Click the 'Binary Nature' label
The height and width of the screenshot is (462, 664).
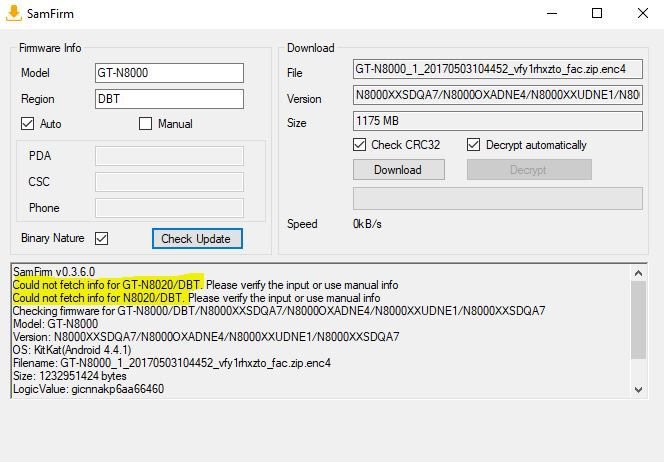pyautogui.click(x=53, y=238)
